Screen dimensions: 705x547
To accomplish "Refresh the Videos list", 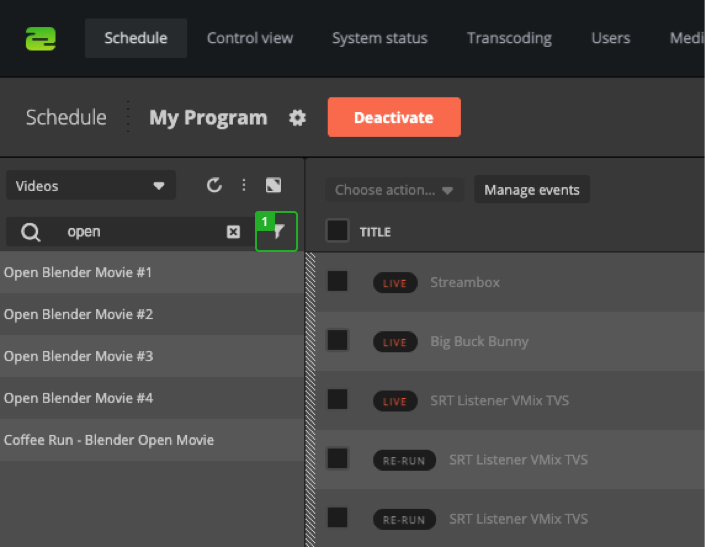I will pos(214,185).
